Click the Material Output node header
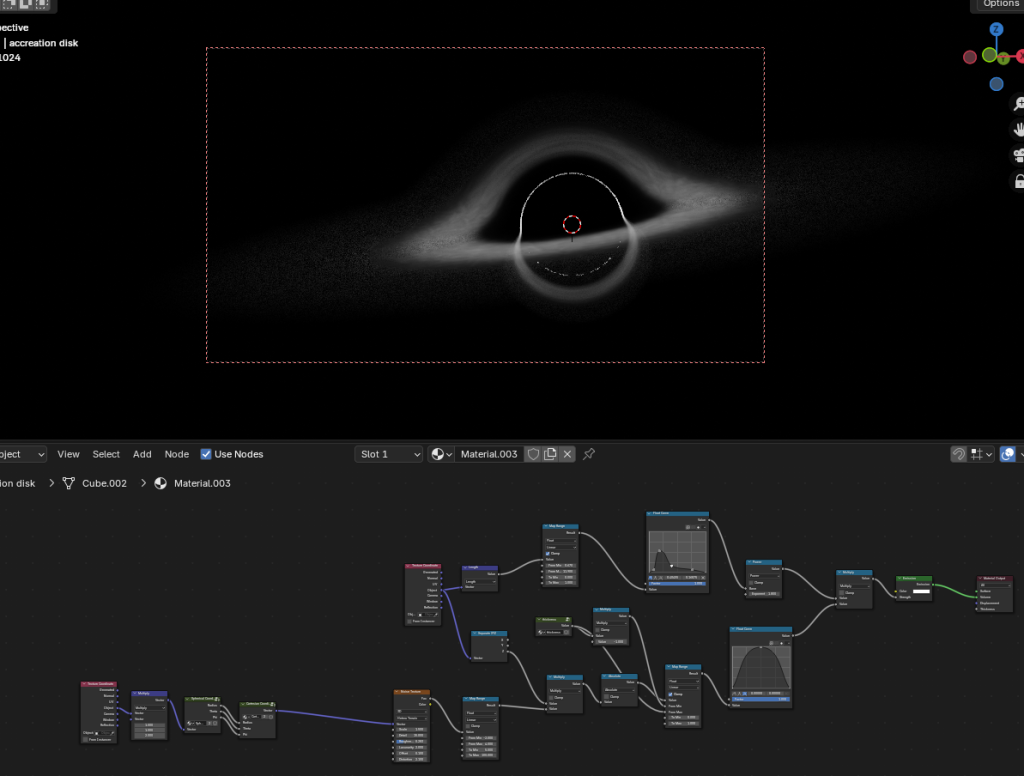 pyautogui.click(x=995, y=578)
